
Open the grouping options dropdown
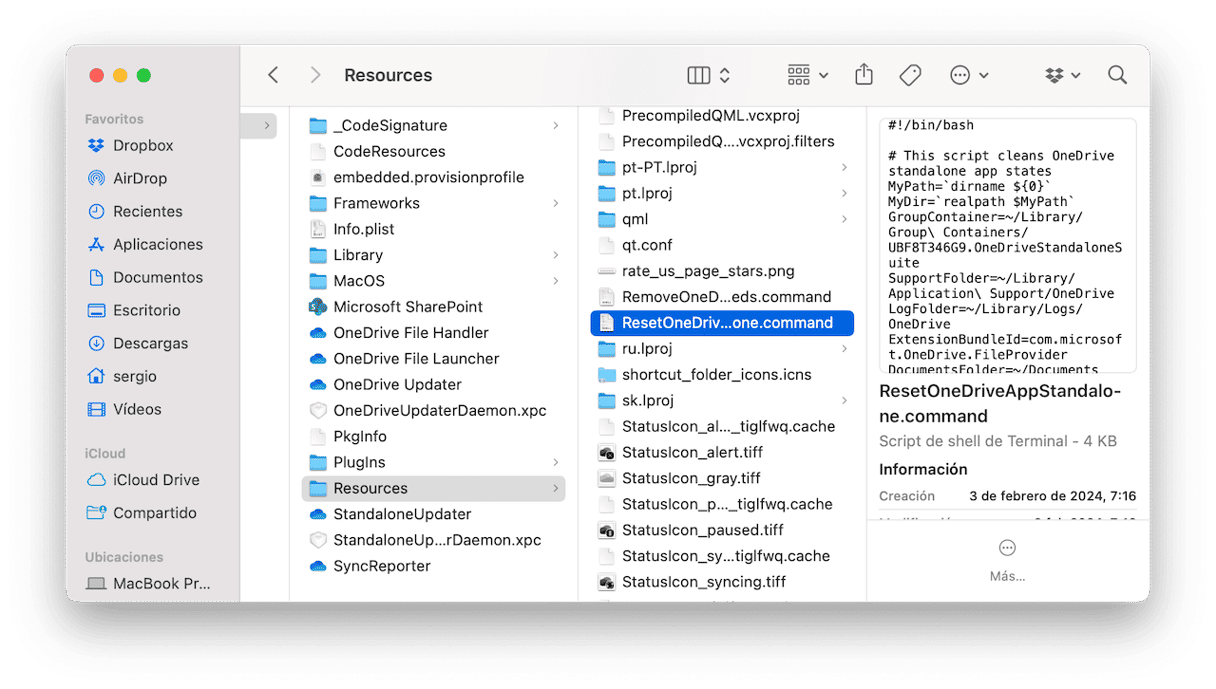pyautogui.click(x=808, y=75)
